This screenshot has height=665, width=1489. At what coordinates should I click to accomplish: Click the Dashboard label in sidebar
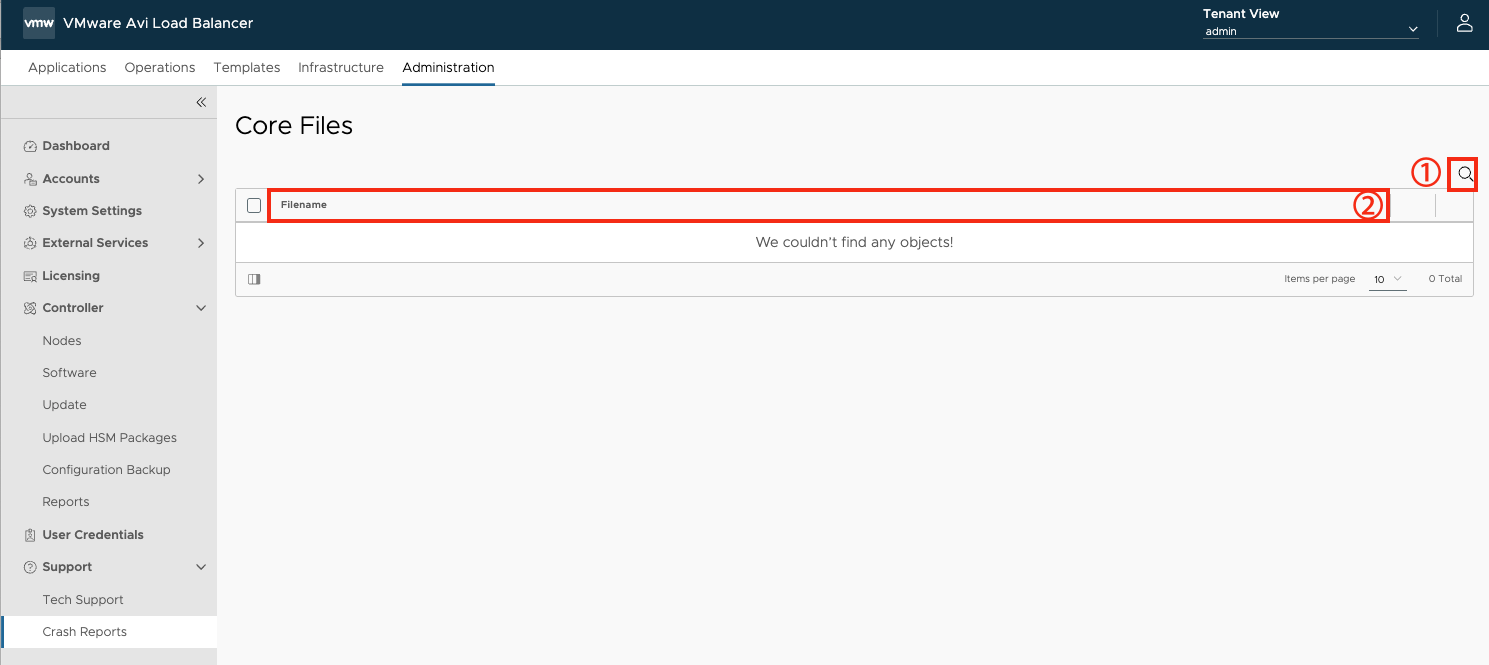[x=76, y=146]
